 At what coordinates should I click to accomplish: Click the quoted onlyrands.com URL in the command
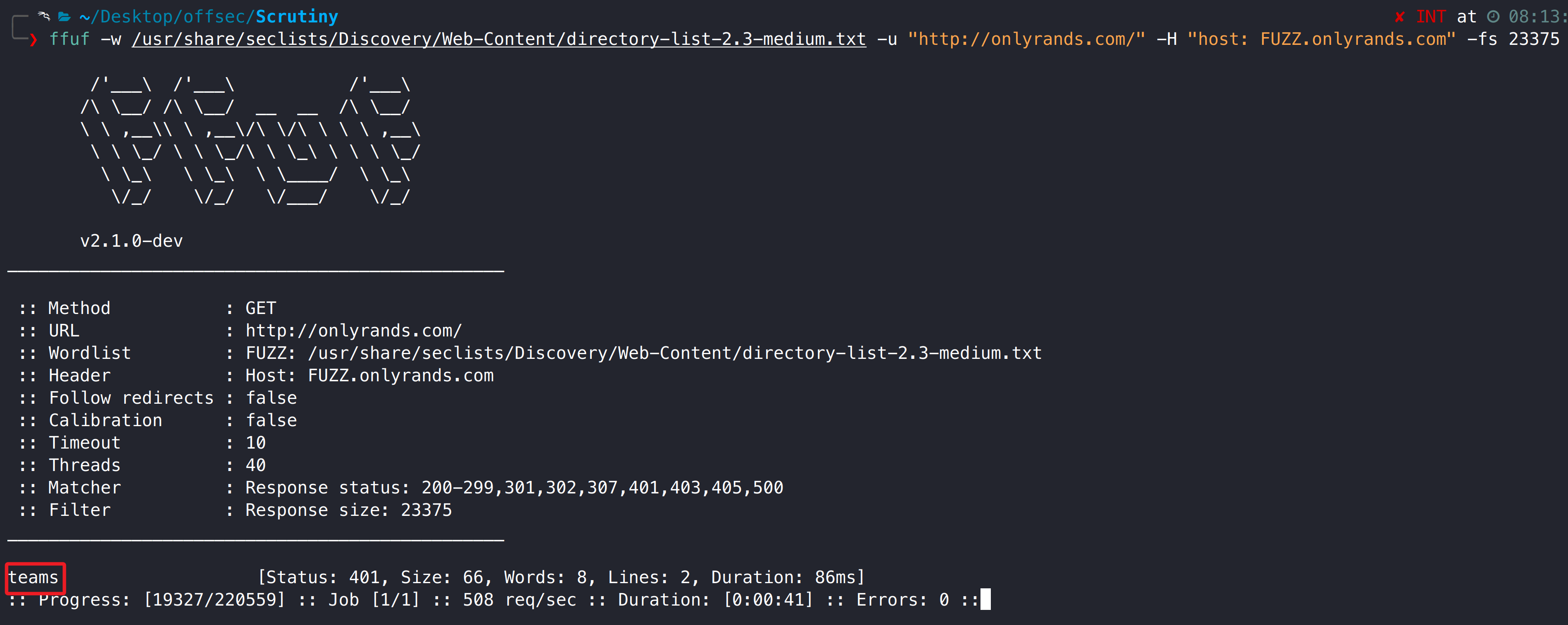(1026, 40)
